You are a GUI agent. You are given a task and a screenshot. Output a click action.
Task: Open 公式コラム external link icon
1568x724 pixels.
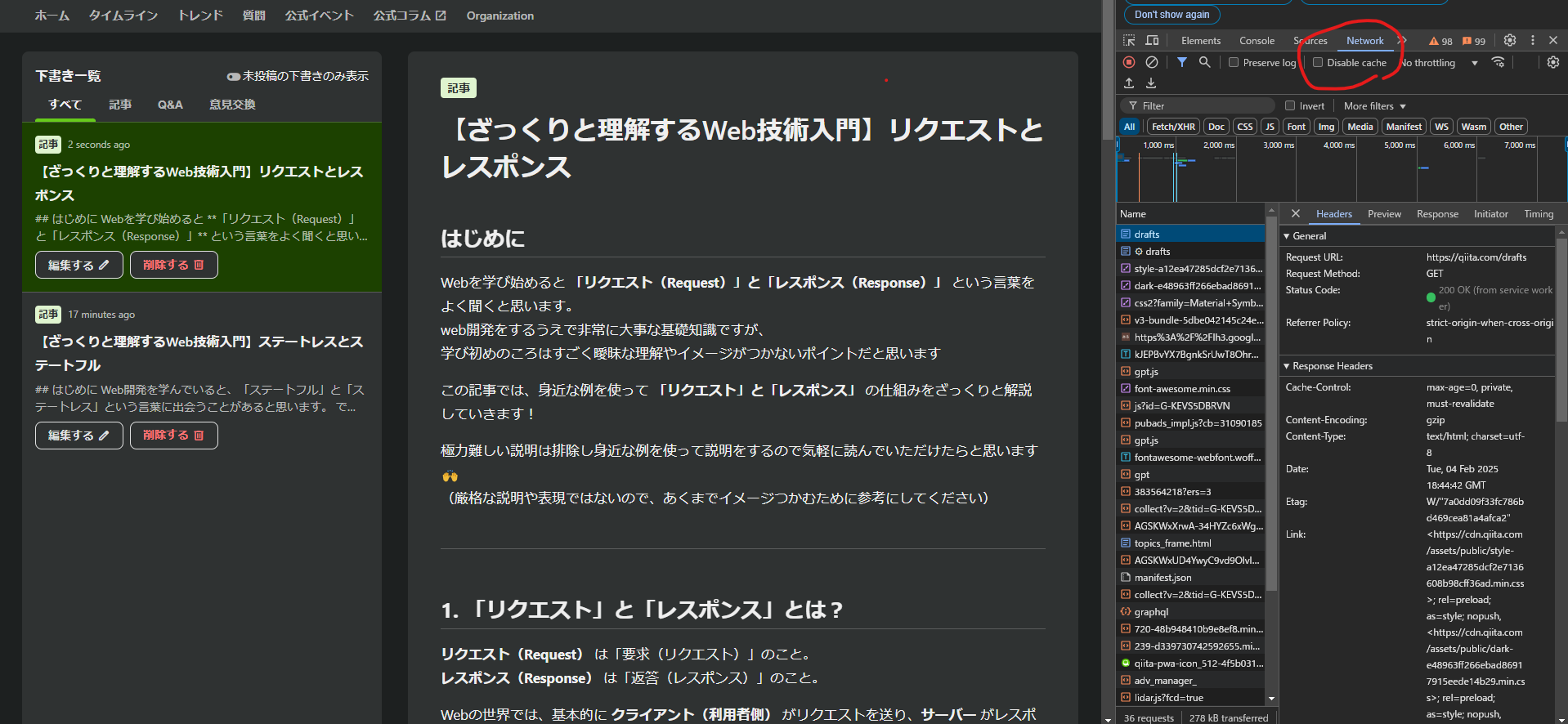441,16
